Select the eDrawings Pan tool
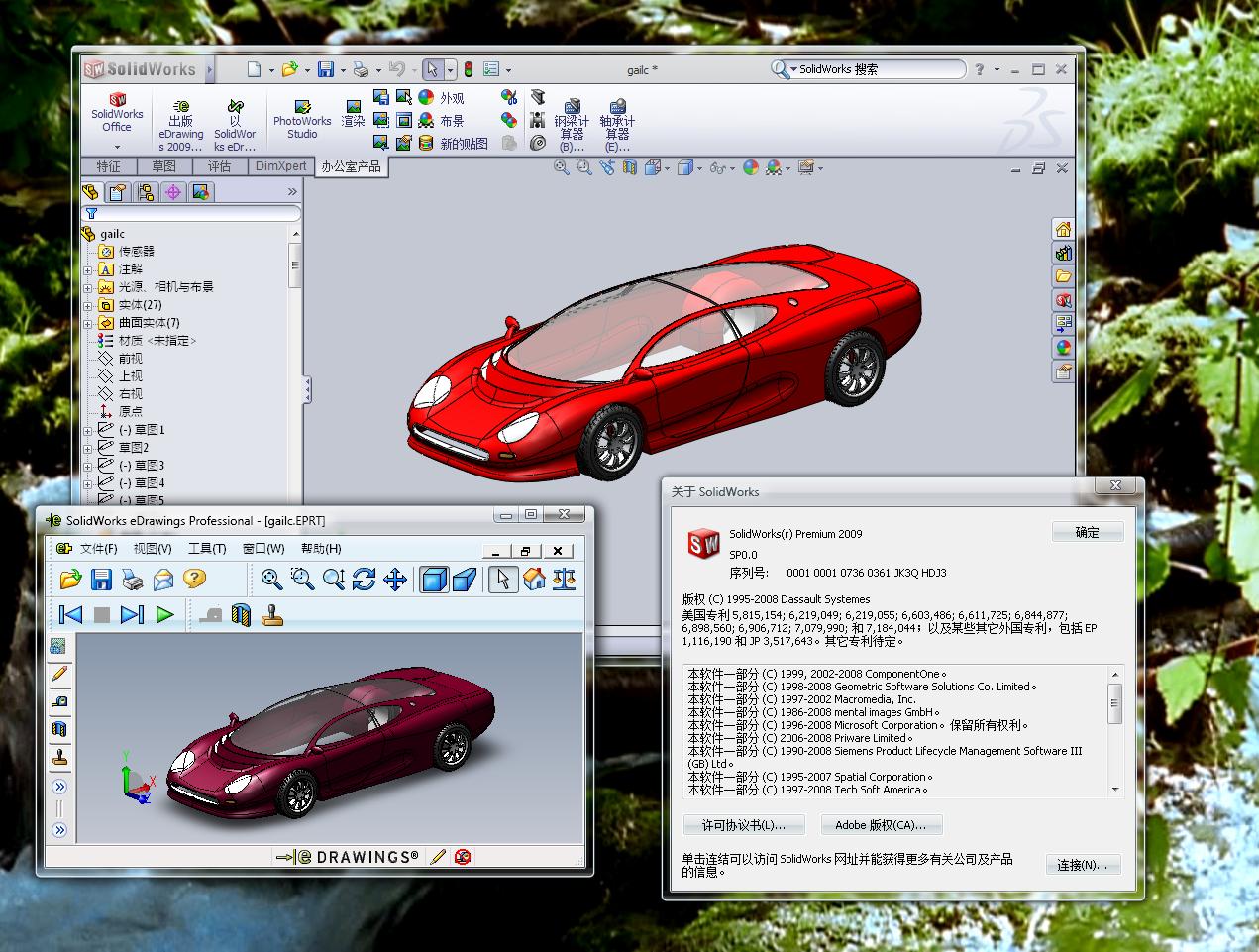The width and height of the screenshot is (1259, 952). coord(395,580)
